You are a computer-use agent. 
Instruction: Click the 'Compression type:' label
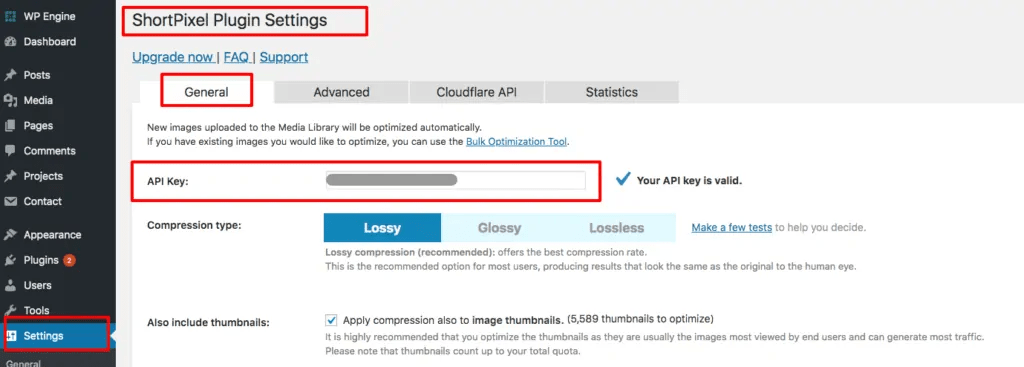coord(194,225)
